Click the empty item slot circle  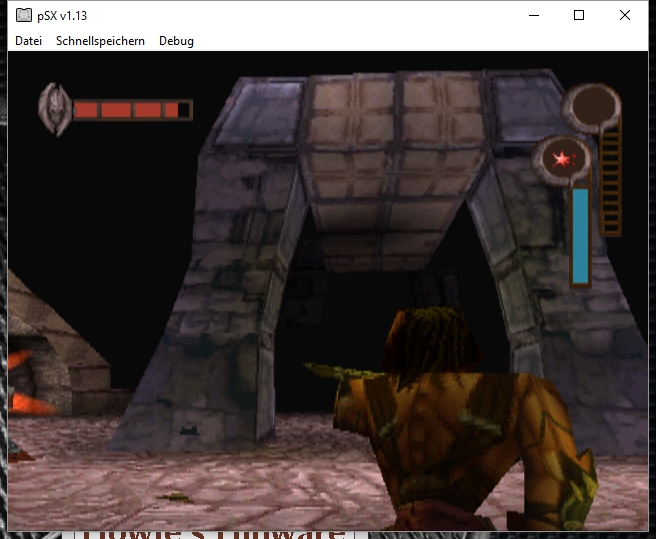(592, 106)
